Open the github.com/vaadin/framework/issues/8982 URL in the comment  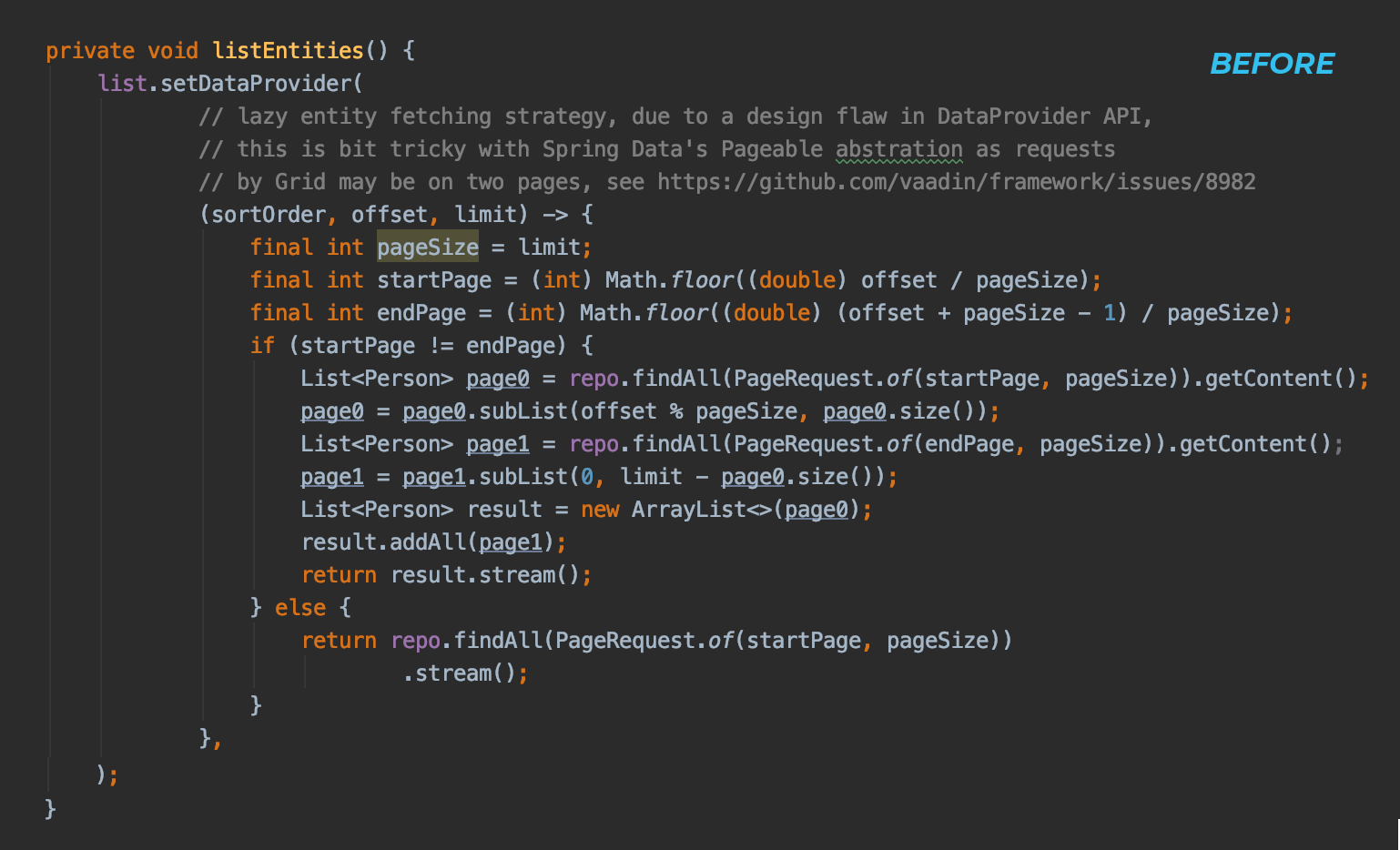(x=956, y=182)
